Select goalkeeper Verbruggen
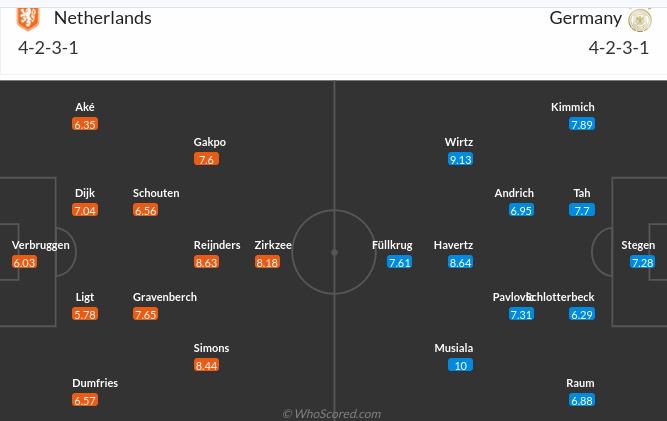Viewport: 667px width, 421px height. pos(40,245)
